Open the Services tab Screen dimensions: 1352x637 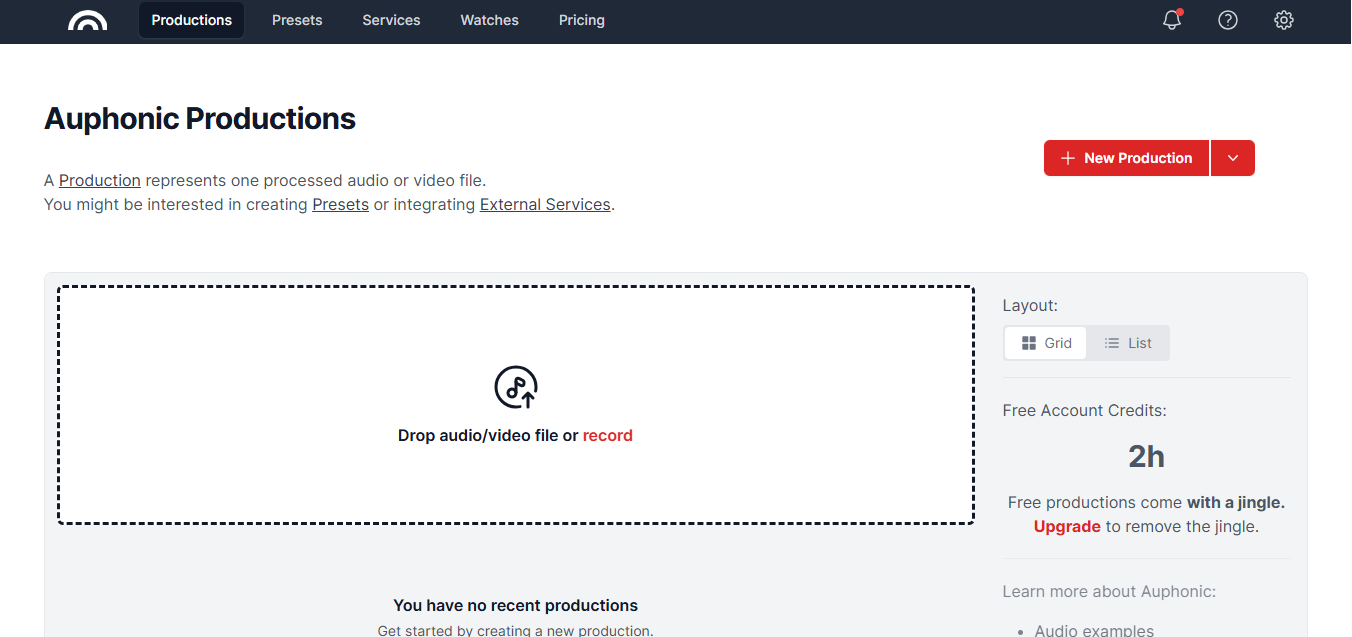391,20
